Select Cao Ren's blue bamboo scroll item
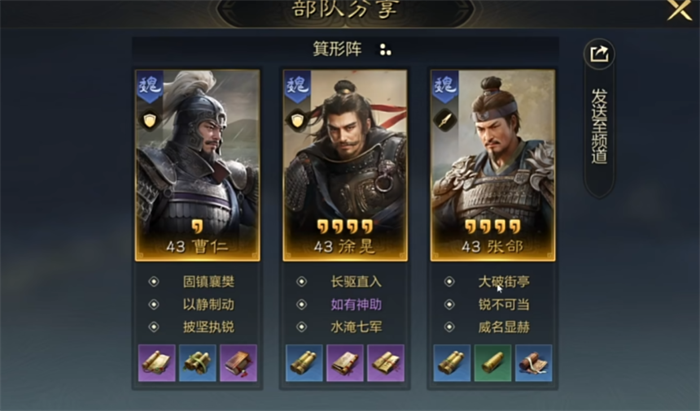Image resolution: width=700 pixels, height=411 pixels. 197,363
